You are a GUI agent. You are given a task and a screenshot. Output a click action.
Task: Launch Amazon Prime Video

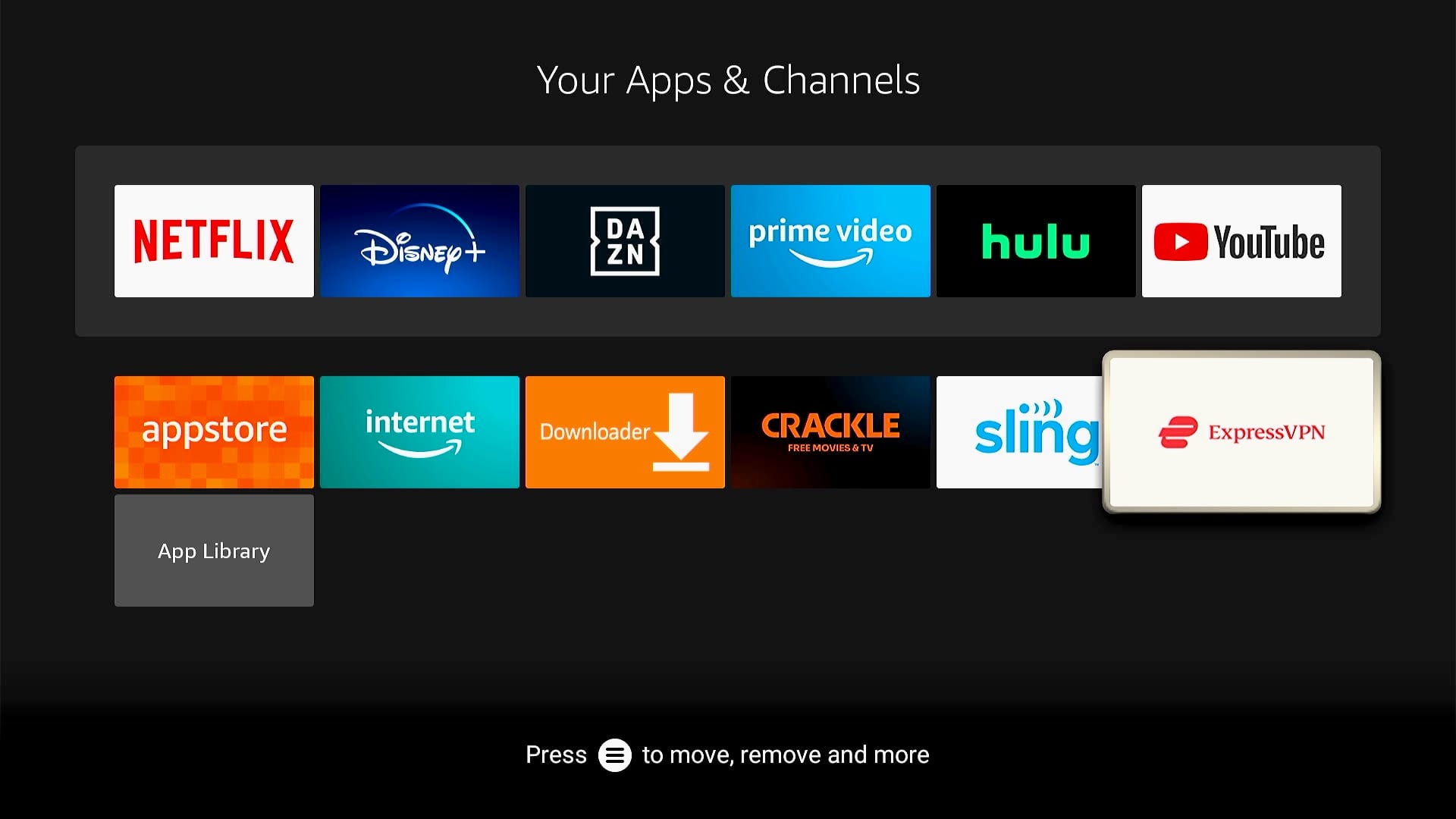coord(830,241)
